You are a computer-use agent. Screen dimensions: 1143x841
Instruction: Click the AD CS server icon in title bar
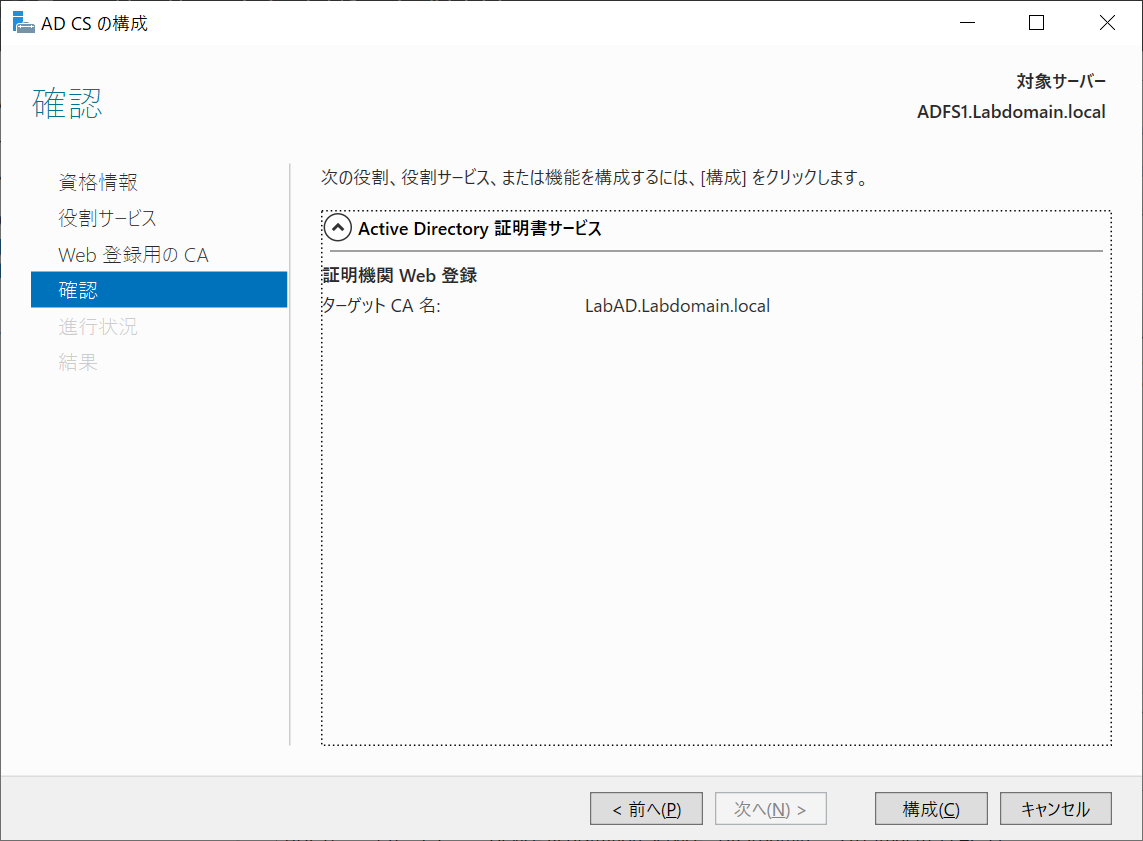[23, 23]
